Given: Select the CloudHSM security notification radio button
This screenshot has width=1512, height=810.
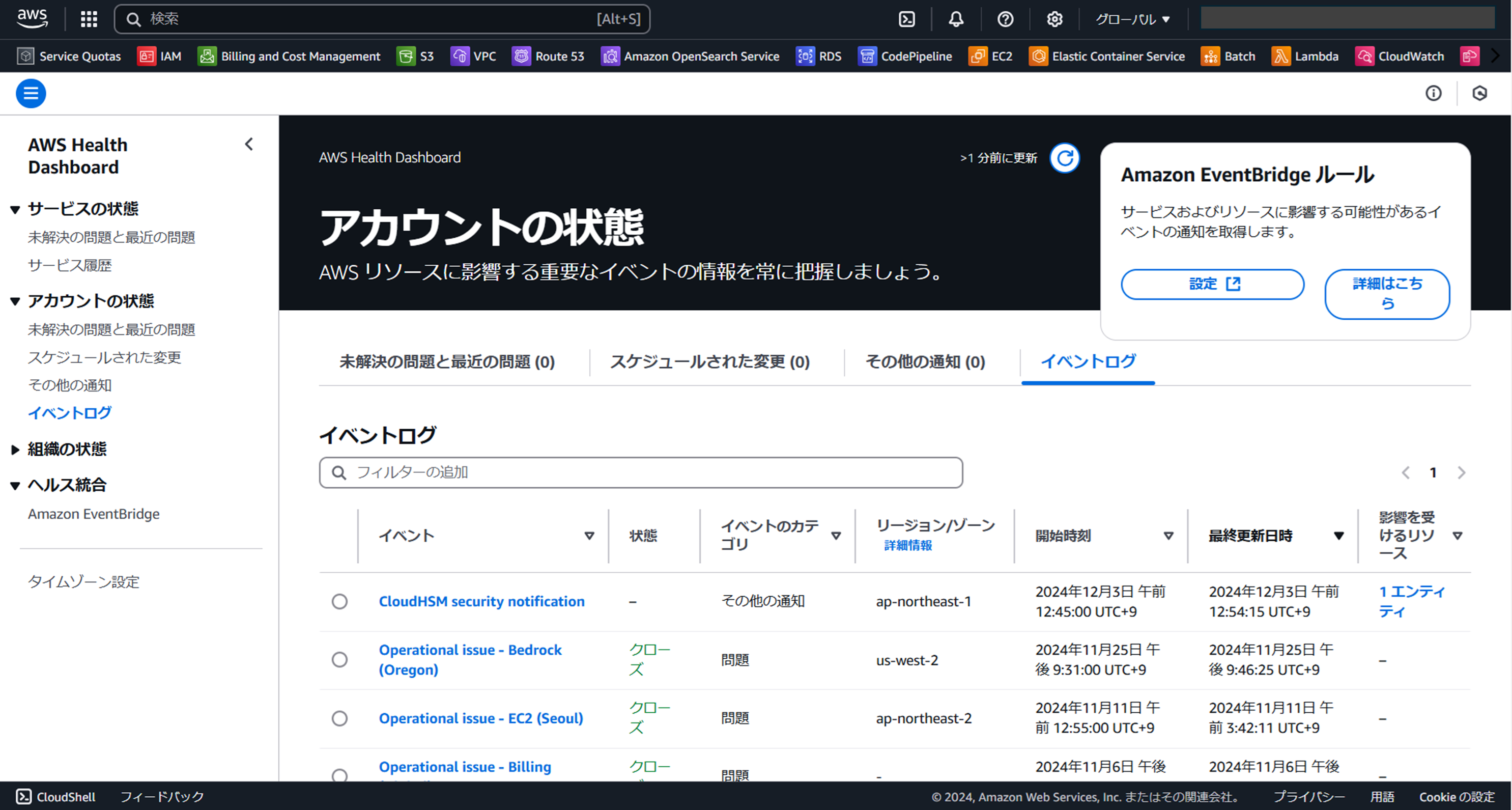Looking at the screenshot, I should pyautogui.click(x=339, y=601).
